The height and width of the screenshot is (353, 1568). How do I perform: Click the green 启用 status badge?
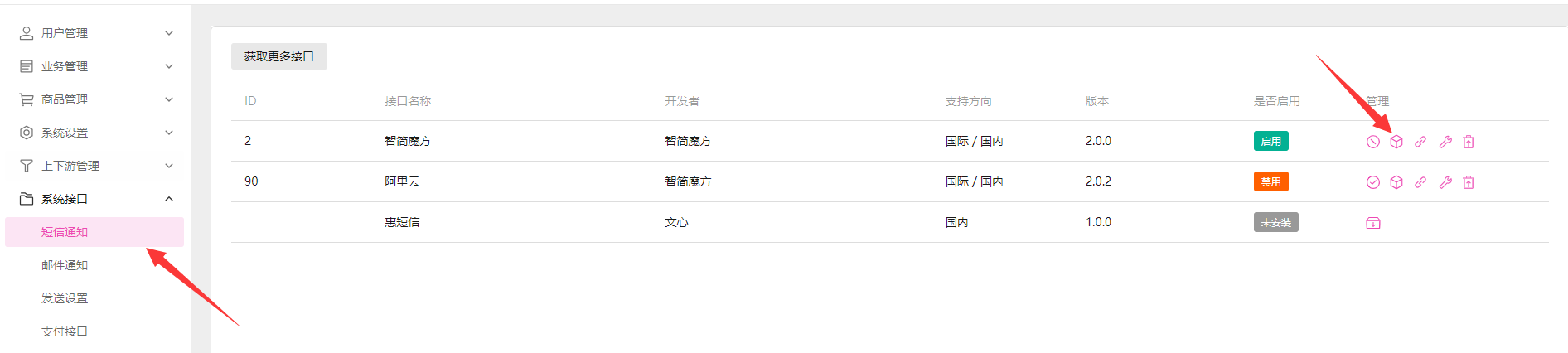click(x=1270, y=141)
